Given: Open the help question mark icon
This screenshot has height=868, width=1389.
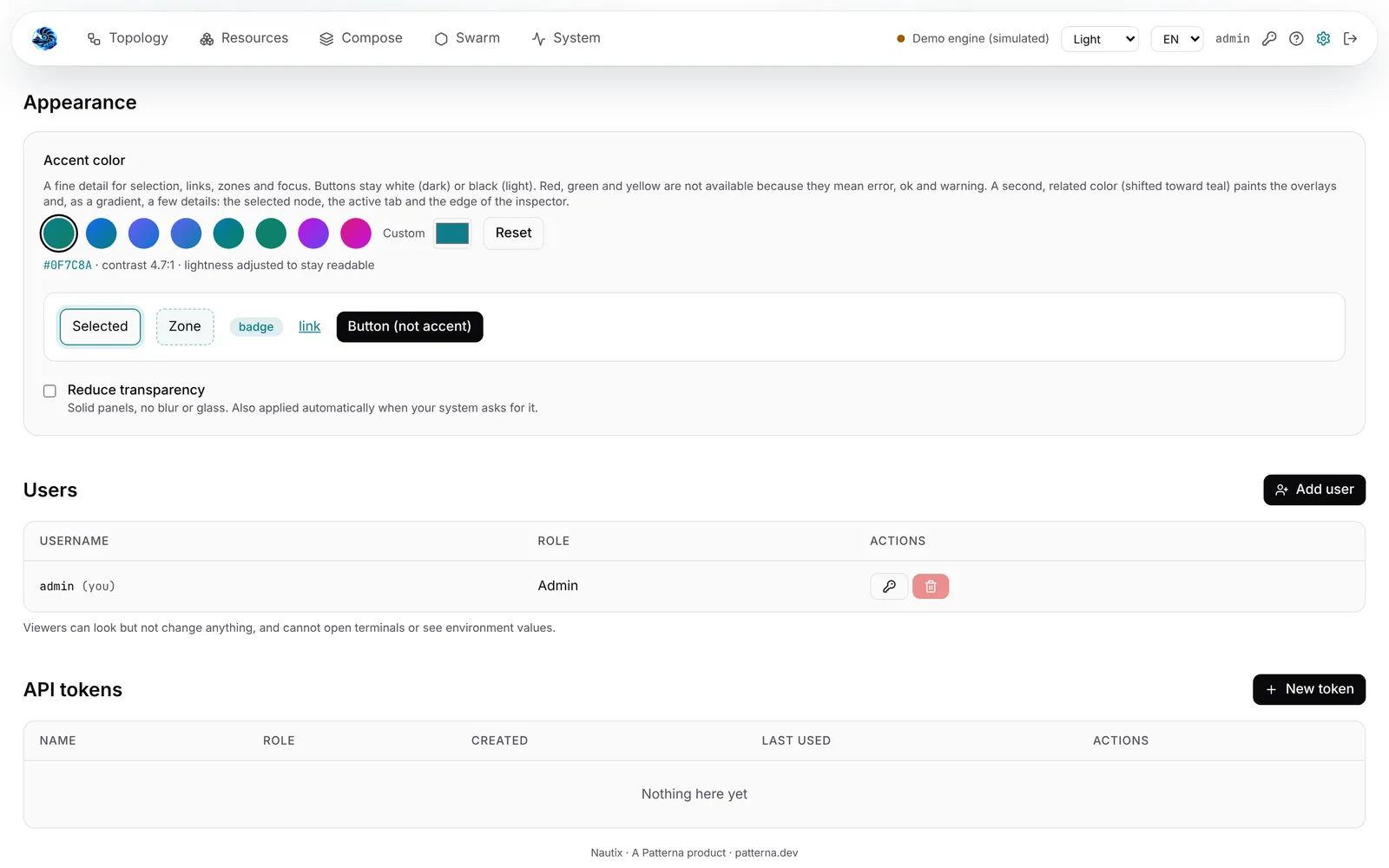Looking at the screenshot, I should click(x=1296, y=38).
